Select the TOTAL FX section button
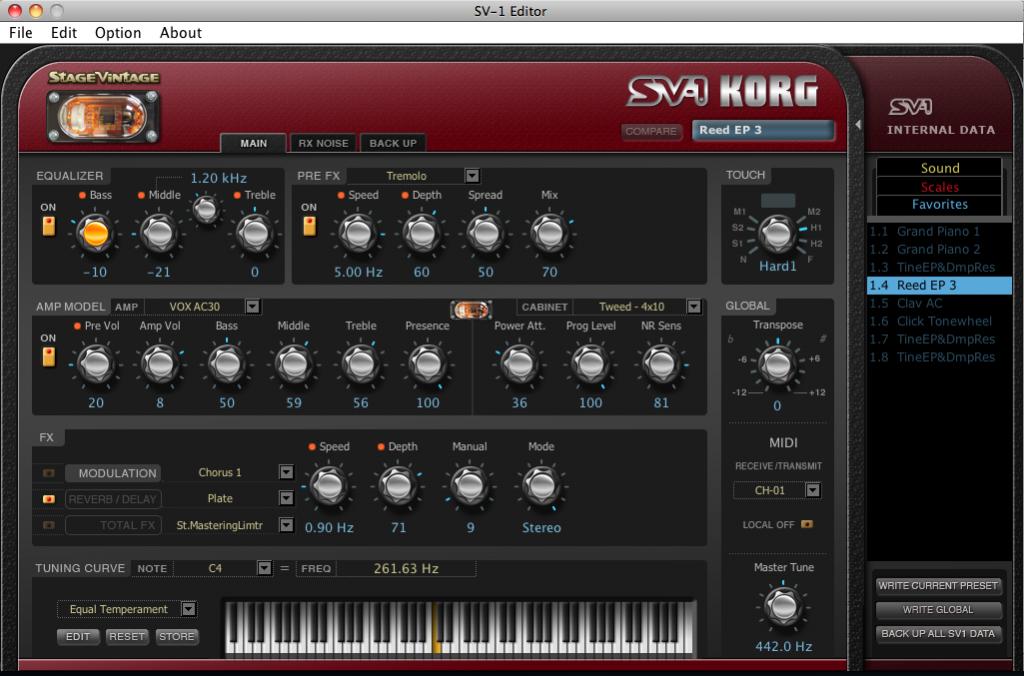The height and width of the screenshot is (676, 1024). click(114, 525)
